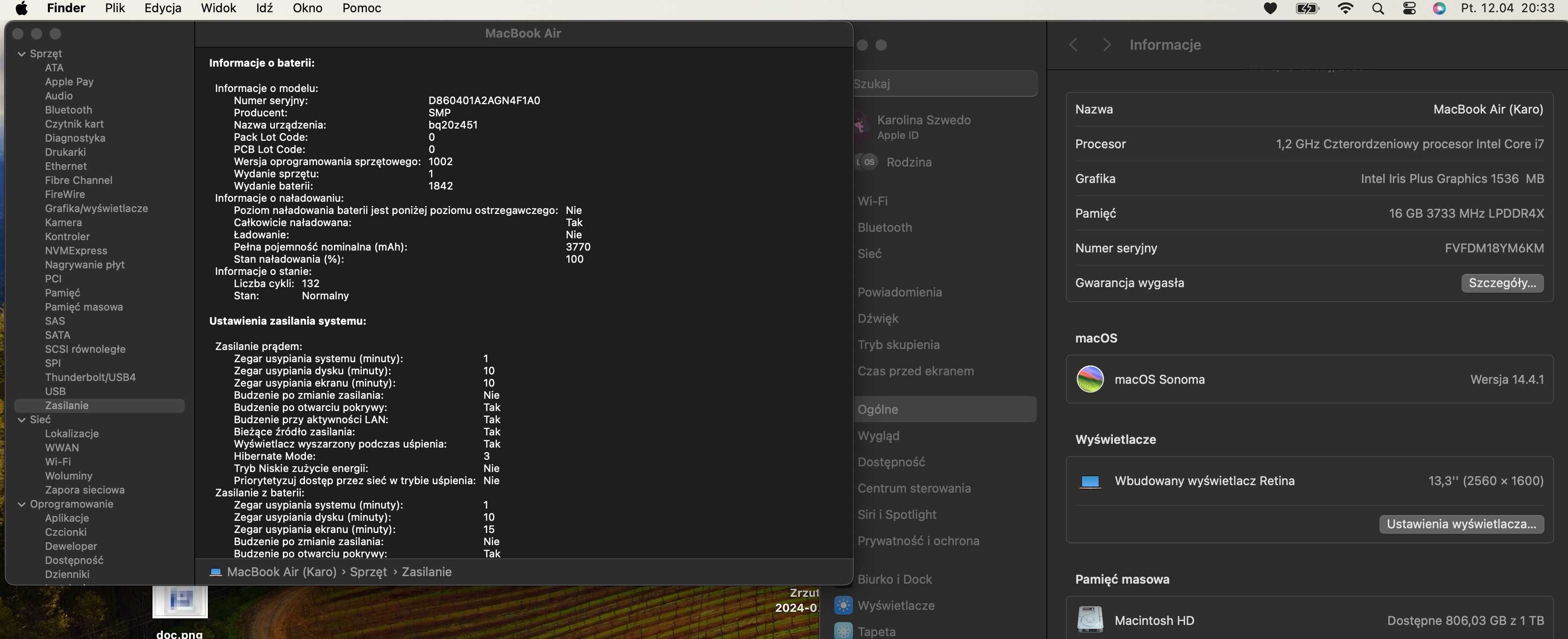Open Tryb skupienia in Settings sidebar
This screenshot has width=1568, height=639.
pos(898,345)
